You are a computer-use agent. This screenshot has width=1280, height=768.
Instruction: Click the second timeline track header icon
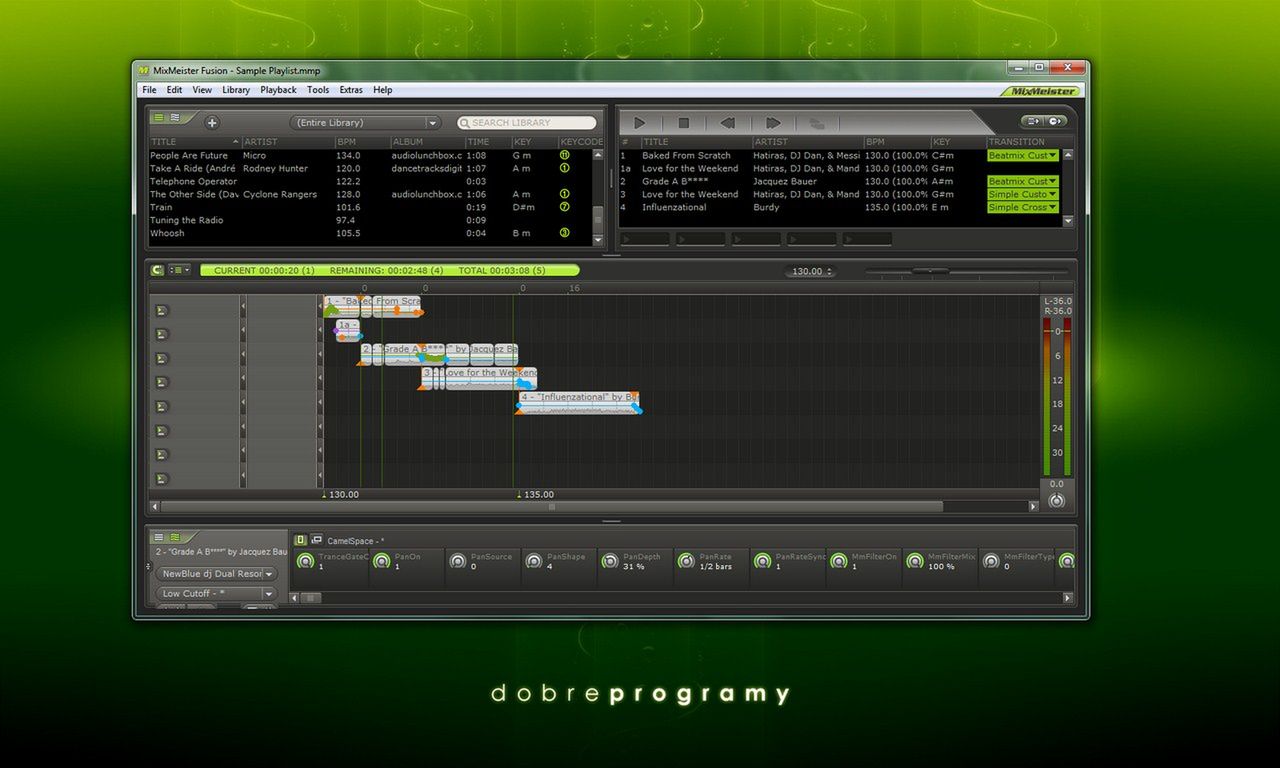(x=162, y=334)
